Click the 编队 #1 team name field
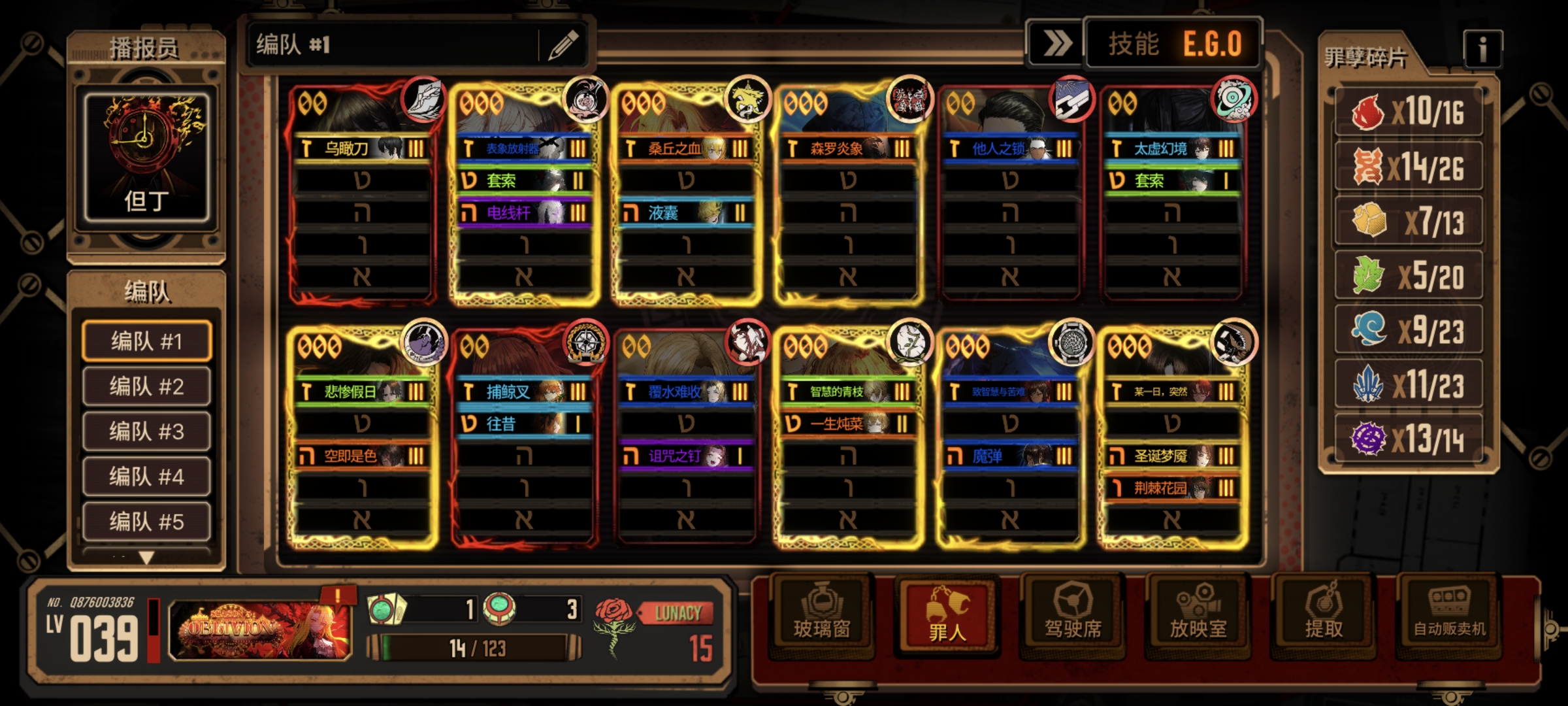 pyautogui.click(x=392, y=45)
